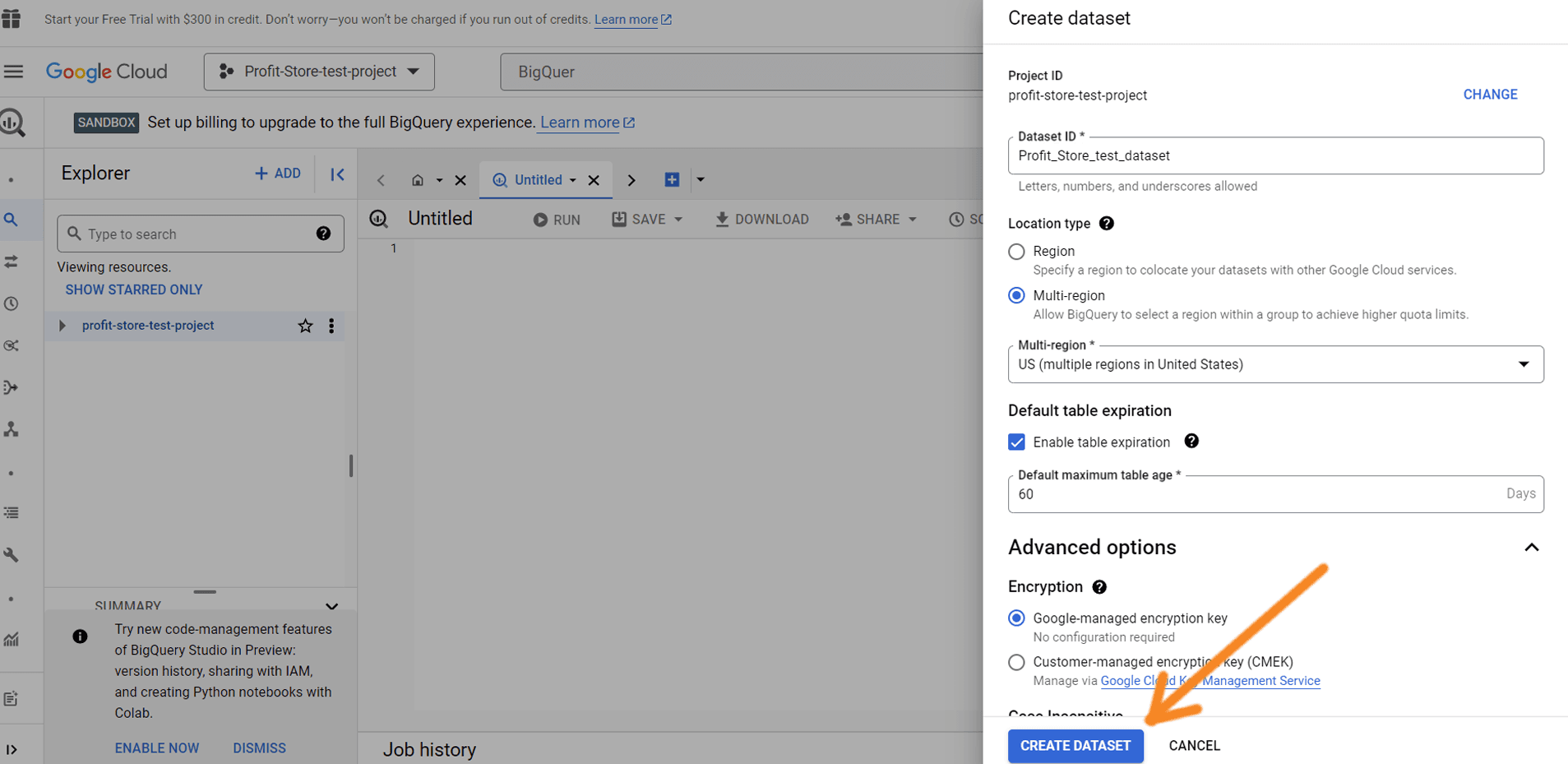Viewport: 1568px width, 764px height.
Task: Click the RUN query button
Action: pyautogui.click(x=557, y=220)
